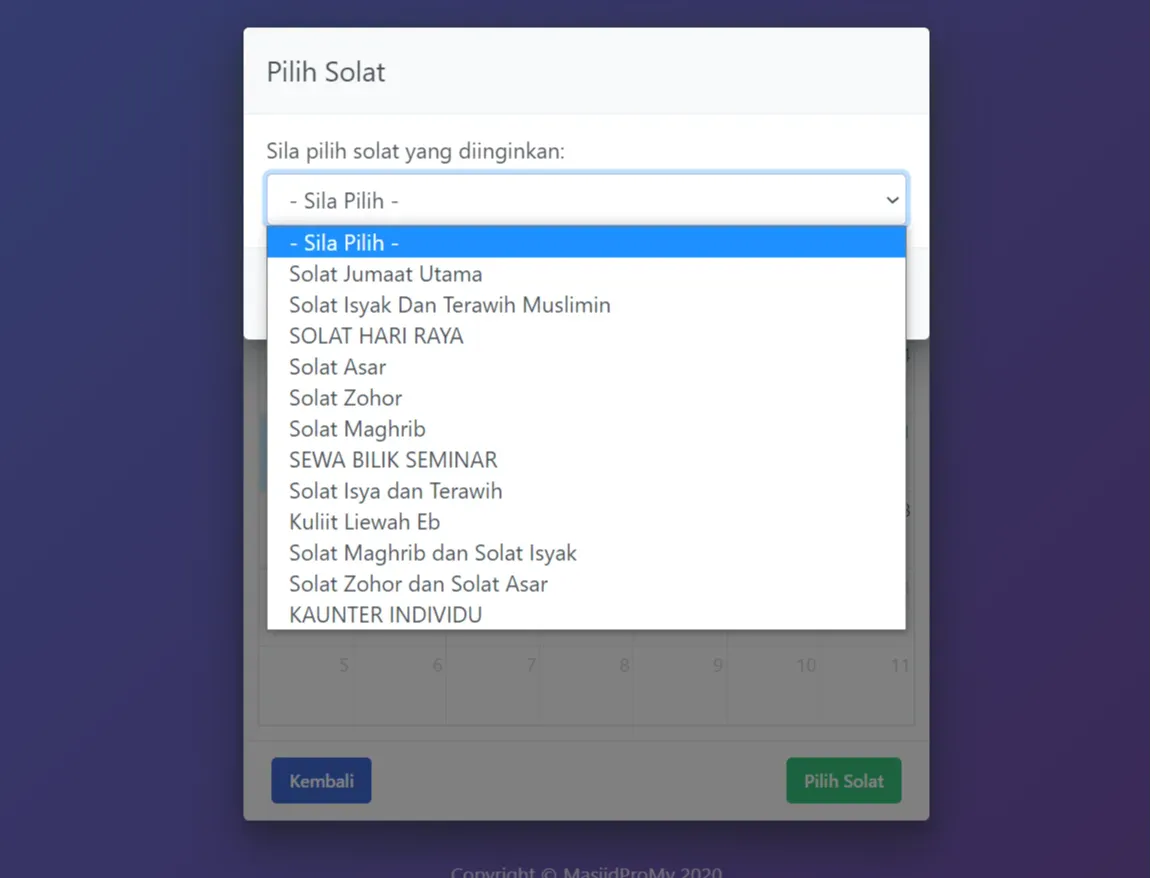
Task: Click the dropdown chevron arrow icon
Action: (892, 200)
